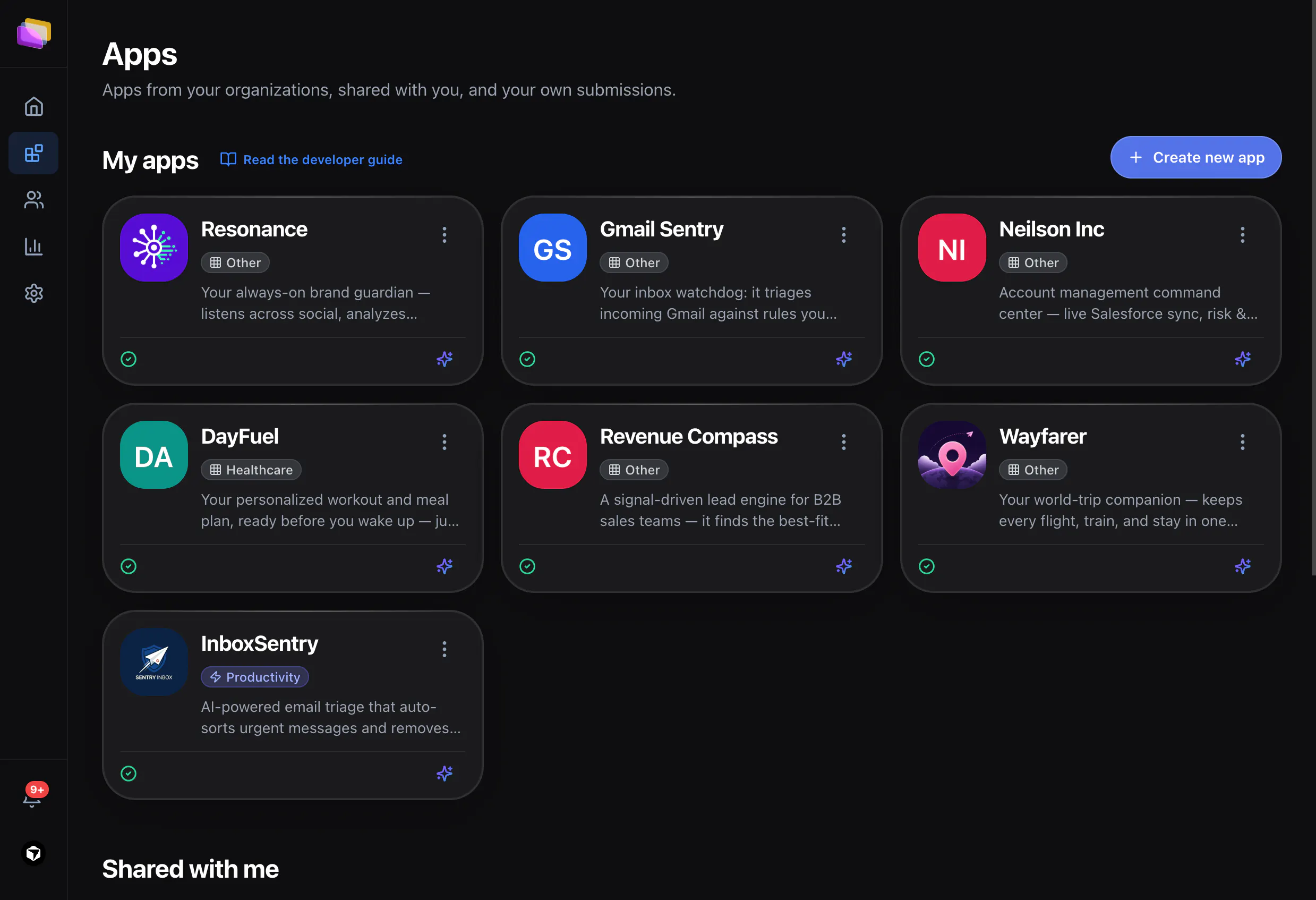
Task: Open the Neilson Inc app title
Action: [1052, 230]
